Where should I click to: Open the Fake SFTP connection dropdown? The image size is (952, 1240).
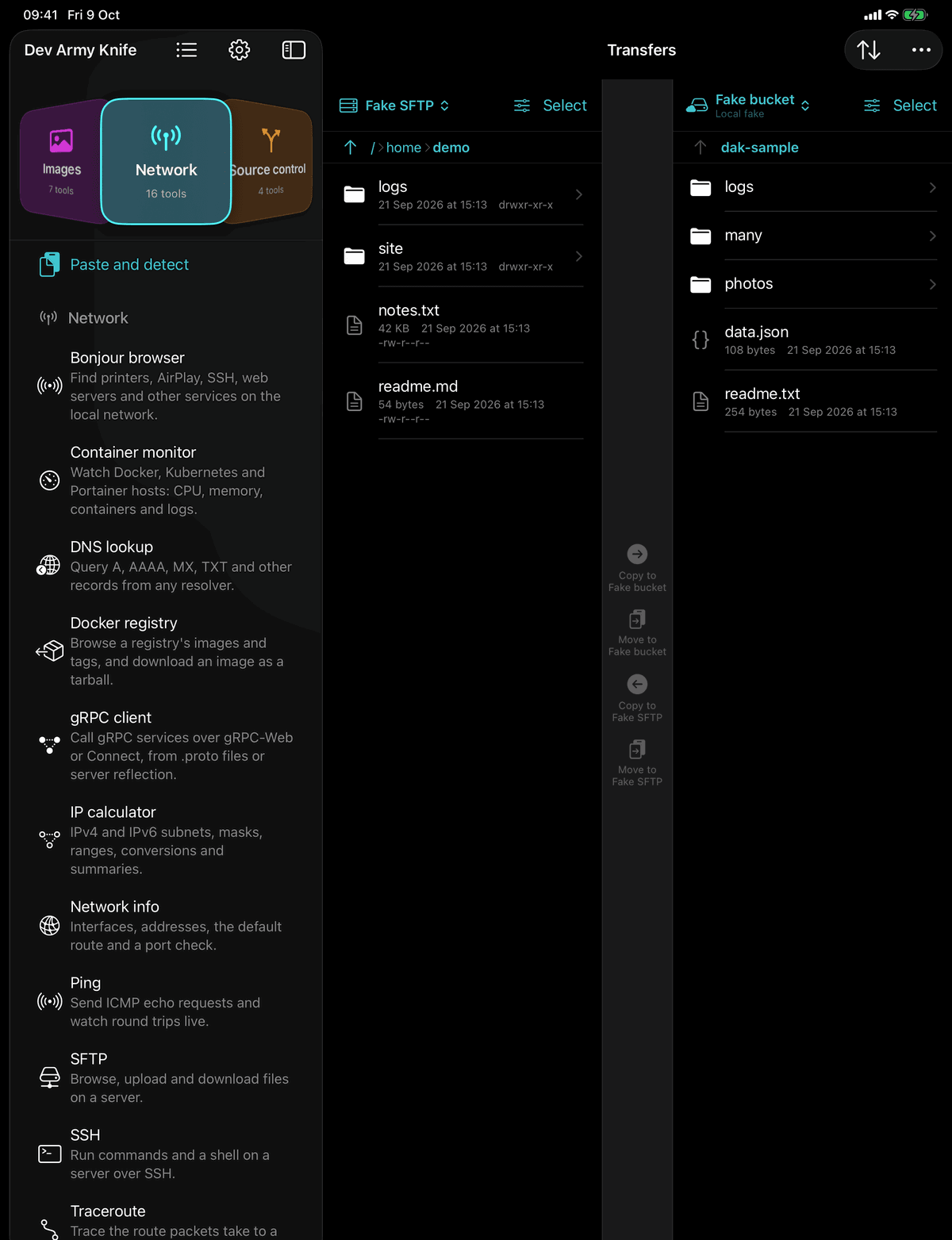point(394,106)
